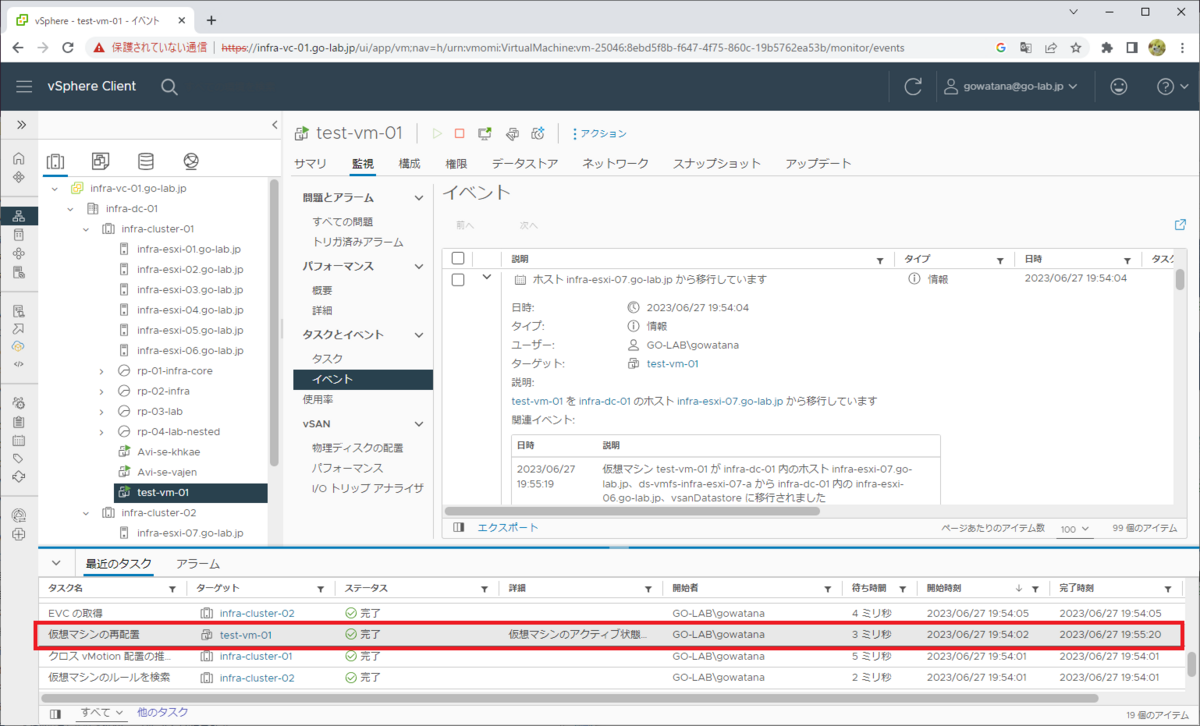Screen dimensions: 1200x726
Task: Open タスク in monitor menu
Action: [327, 358]
